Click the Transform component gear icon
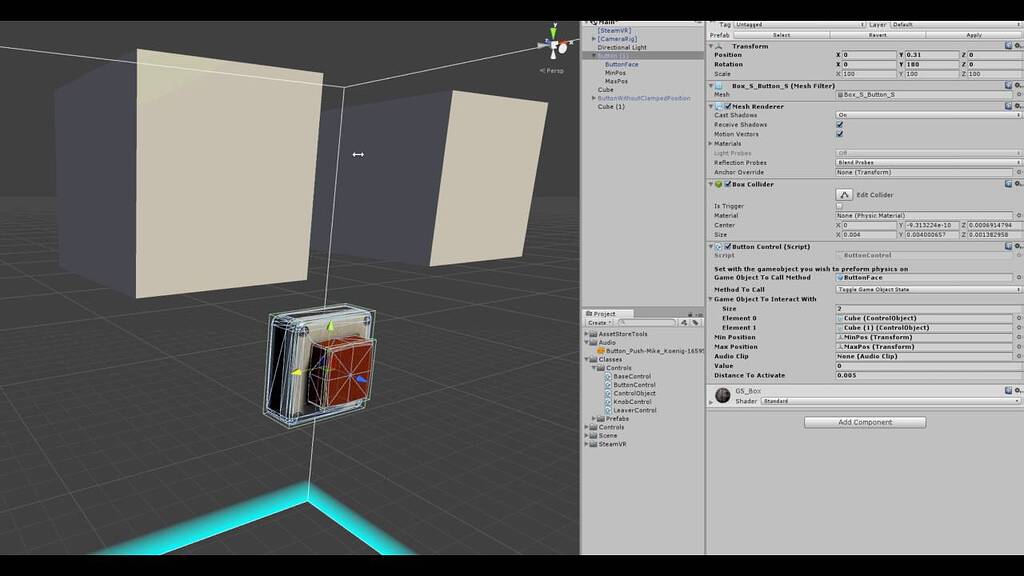This screenshot has height=576, width=1024. tap(1016, 45)
